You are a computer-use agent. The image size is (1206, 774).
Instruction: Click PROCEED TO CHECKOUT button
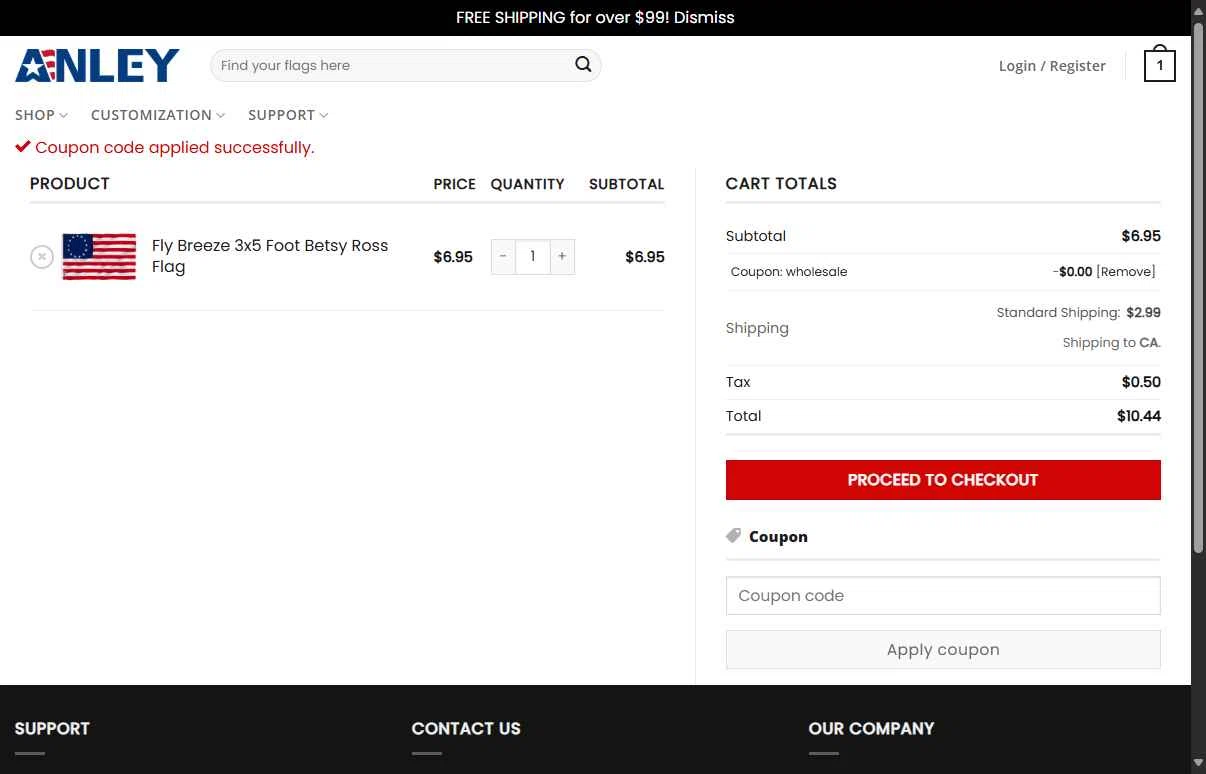[x=943, y=480]
